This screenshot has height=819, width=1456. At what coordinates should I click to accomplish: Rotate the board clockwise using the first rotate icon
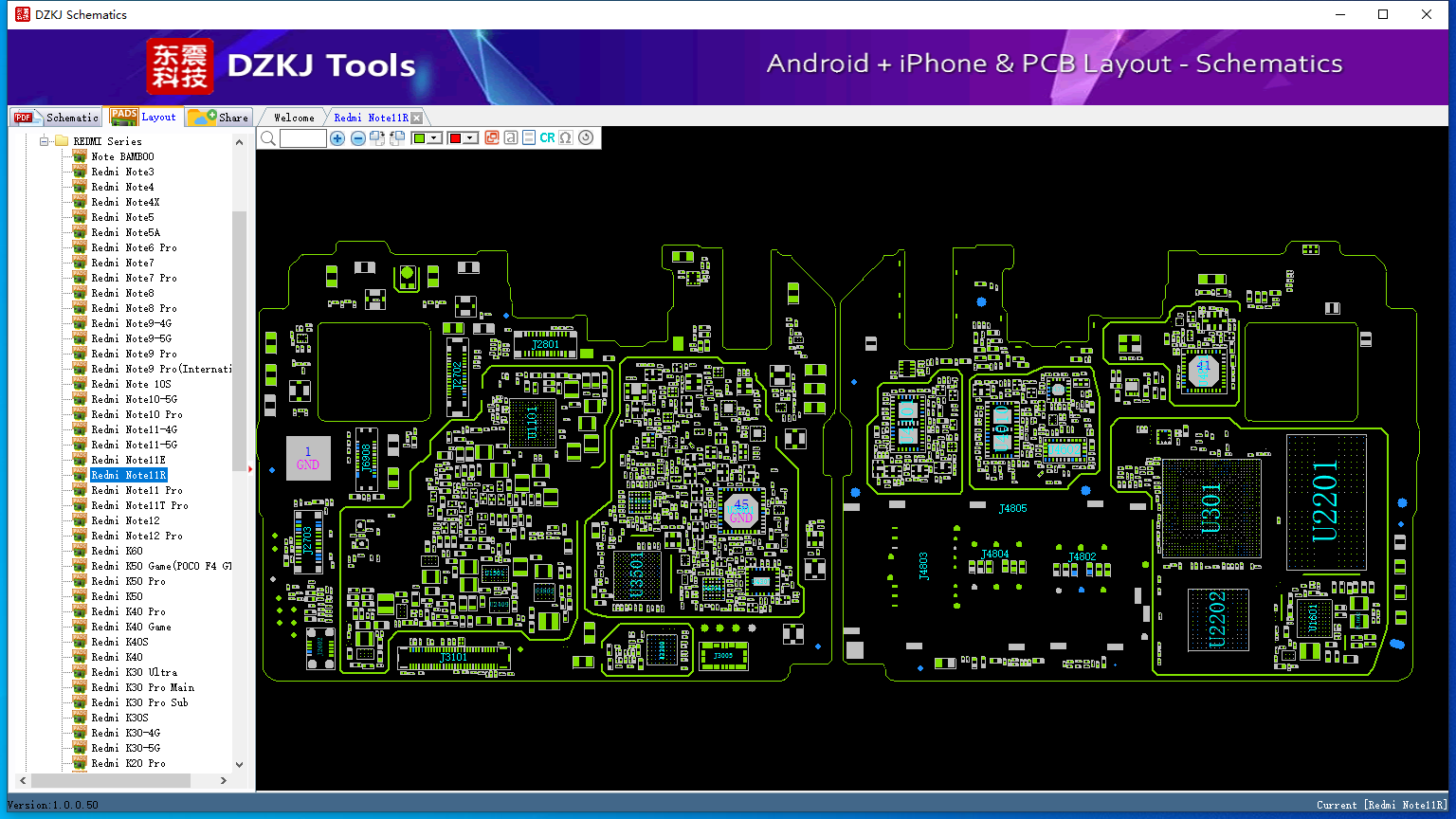(x=377, y=138)
